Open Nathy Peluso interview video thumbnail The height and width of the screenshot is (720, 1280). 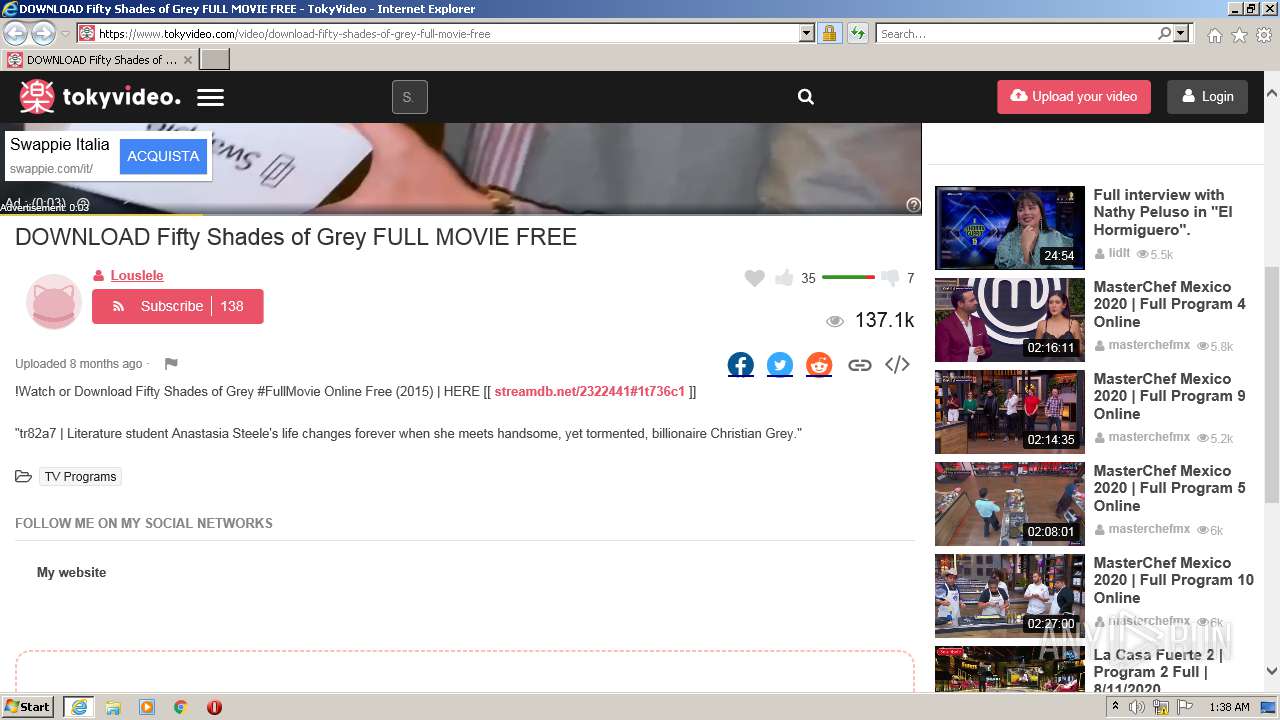(x=1010, y=228)
